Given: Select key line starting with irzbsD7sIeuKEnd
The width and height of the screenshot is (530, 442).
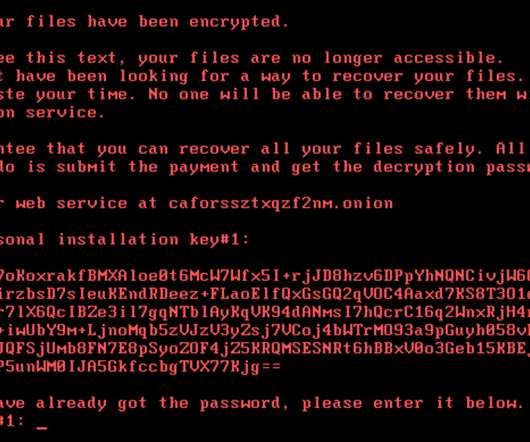Looking at the screenshot, I should click(265, 294).
